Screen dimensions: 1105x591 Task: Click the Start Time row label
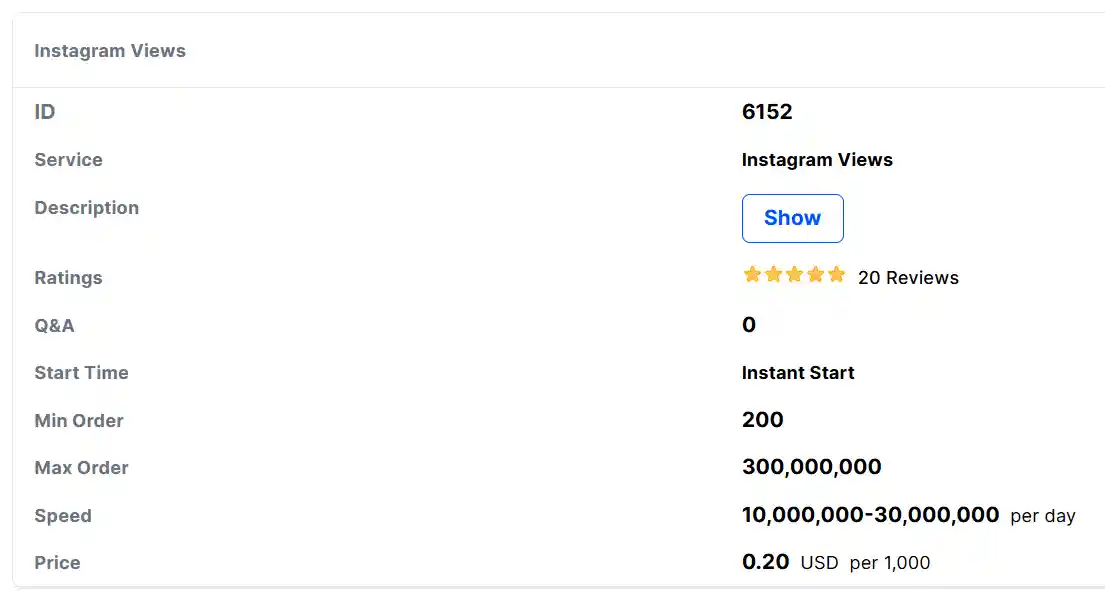pos(81,373)
